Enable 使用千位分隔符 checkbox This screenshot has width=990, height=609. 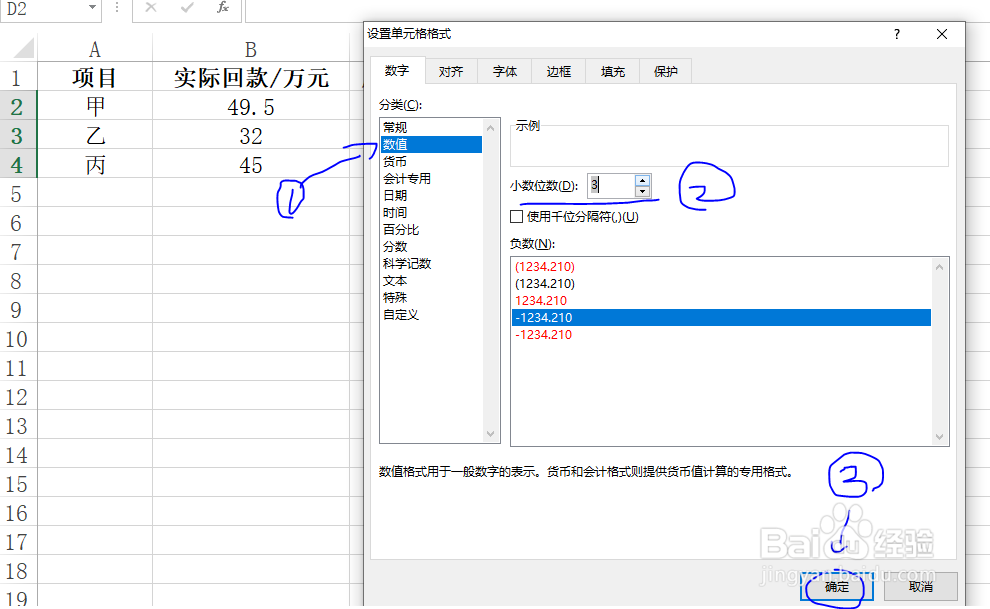pos(516,217)
